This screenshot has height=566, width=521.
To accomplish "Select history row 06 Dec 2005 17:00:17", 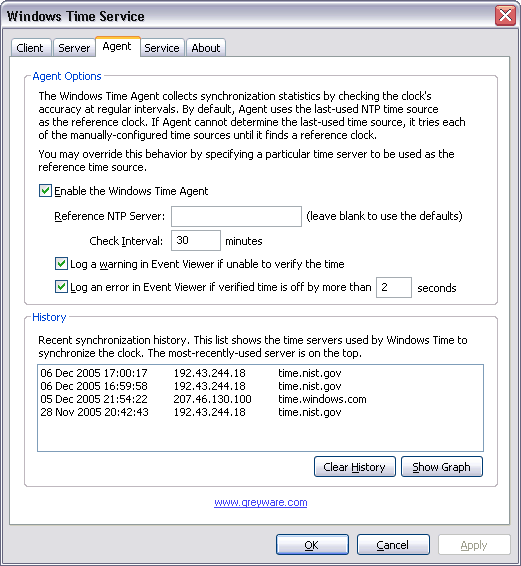I will pos(260,373).
